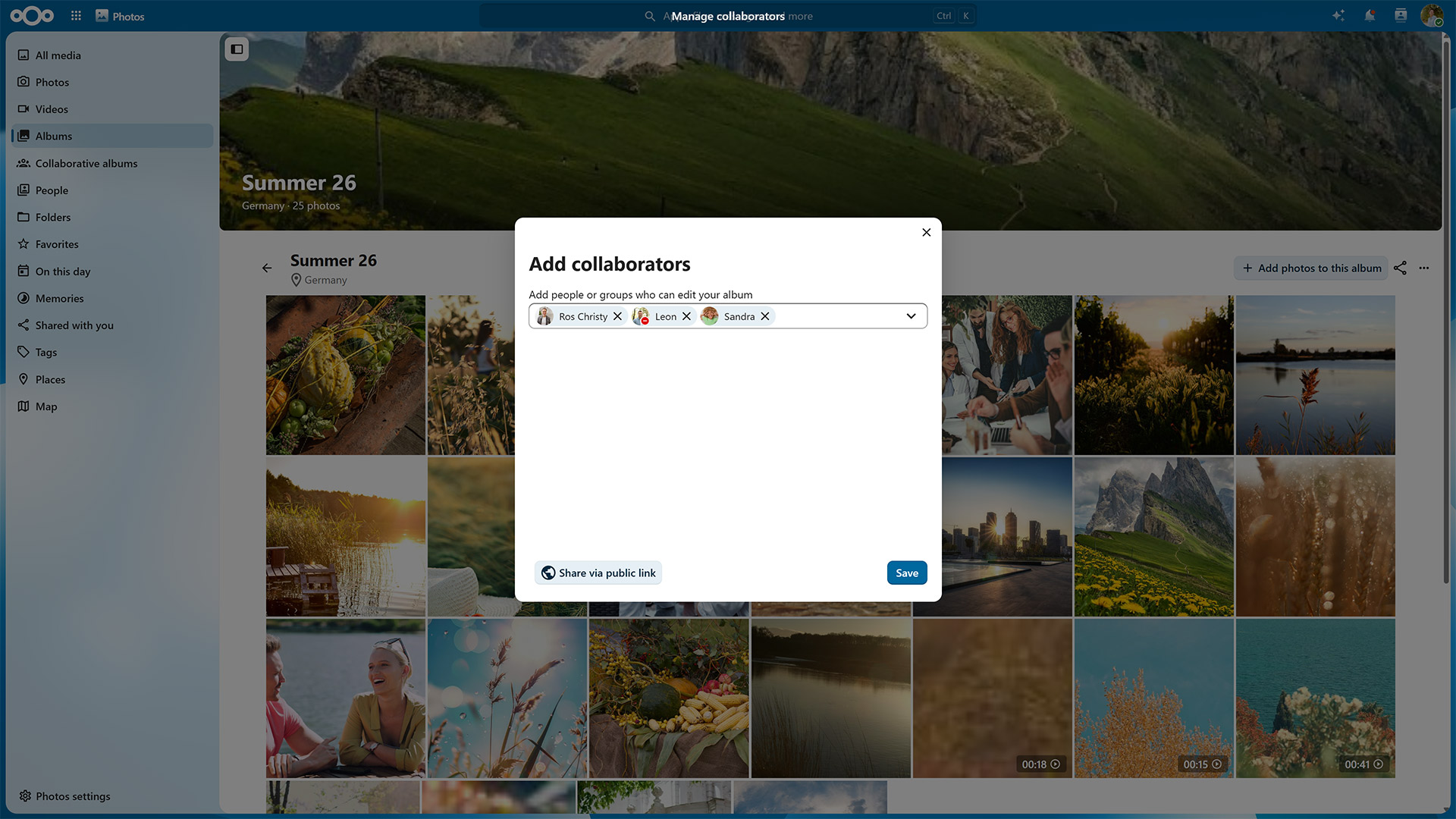Open the album three-dots menu
Image resolution: width=1456 pixels, height=819 pixels.
(1424, 268)
